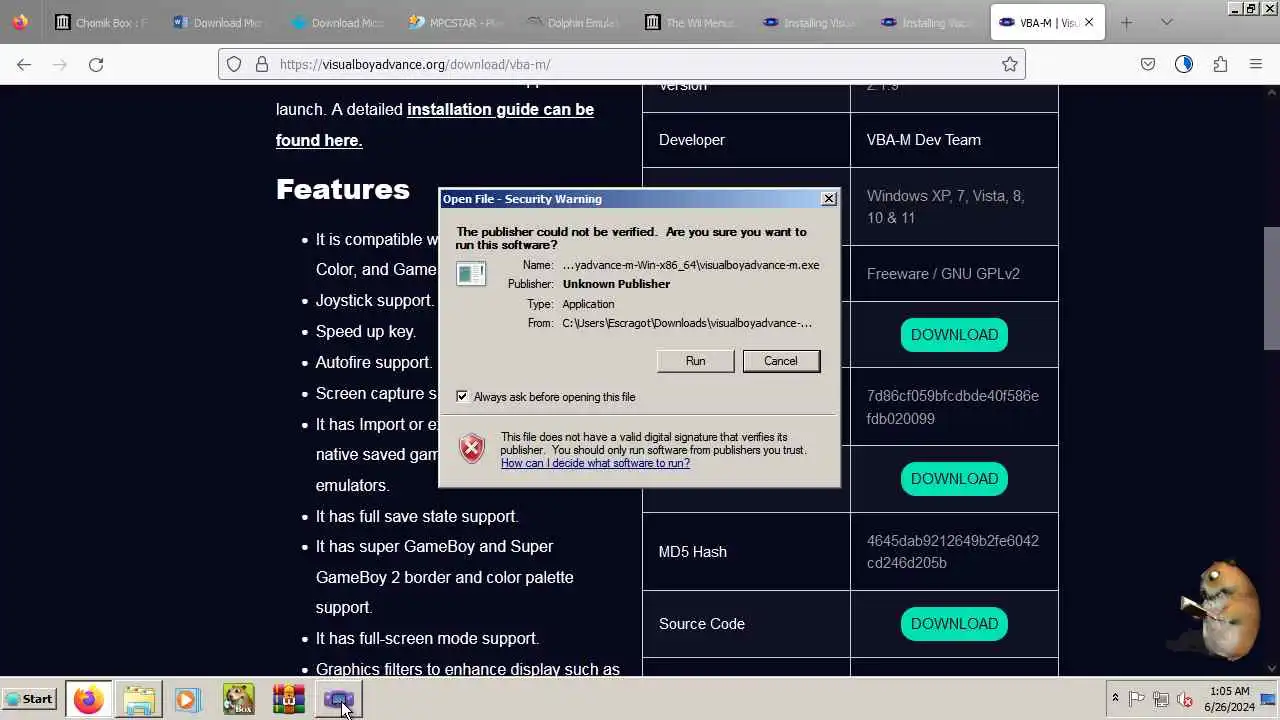Switch to the Chomik Box tab
The height and width of the screenshot is (720, 1280).
pyautogui.click(x=101, y=22)
